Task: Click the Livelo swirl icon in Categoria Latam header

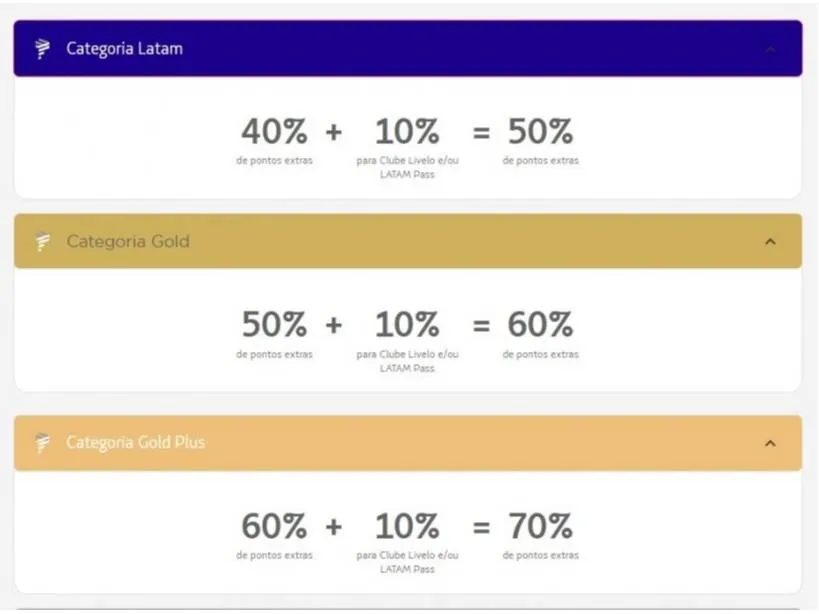Action: [40, 47]
